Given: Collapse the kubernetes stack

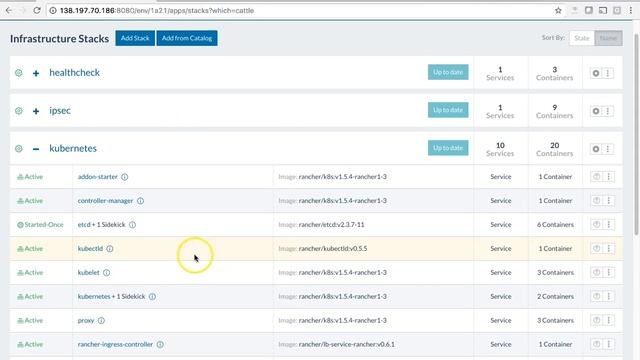Looking at the screenshot, I should coord(36,149).
